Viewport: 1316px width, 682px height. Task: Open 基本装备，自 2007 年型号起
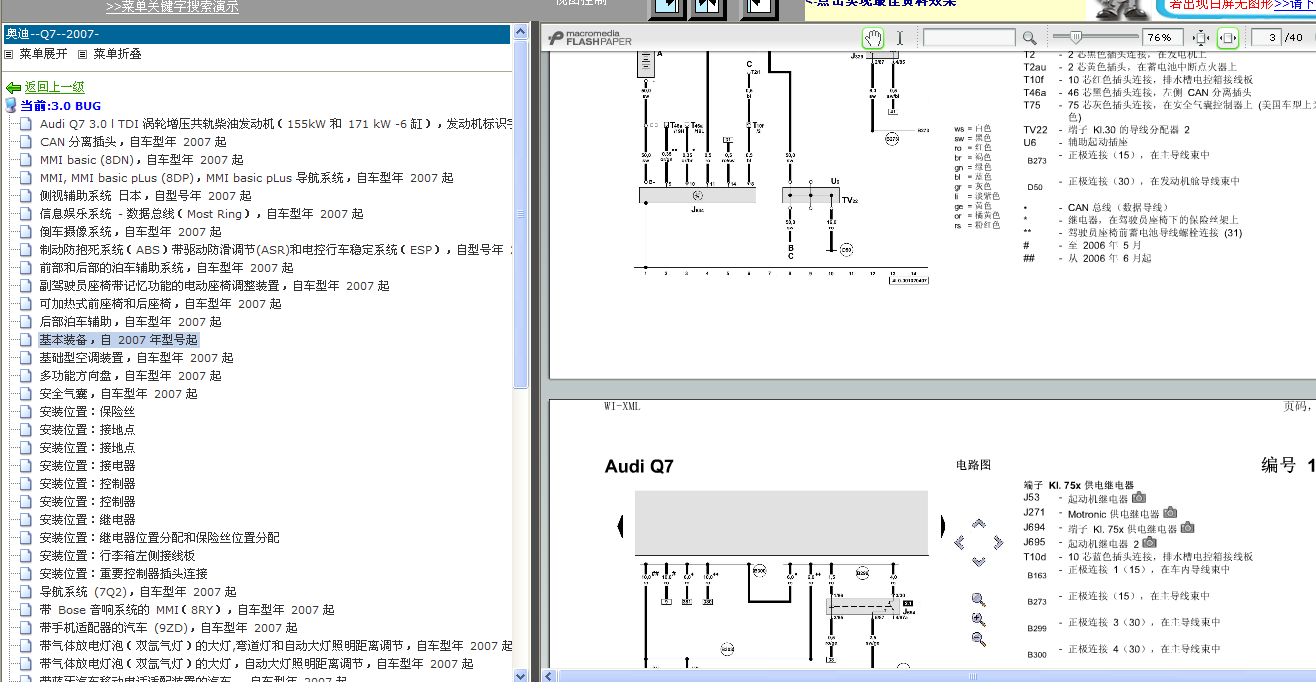[x=118, y=340]
